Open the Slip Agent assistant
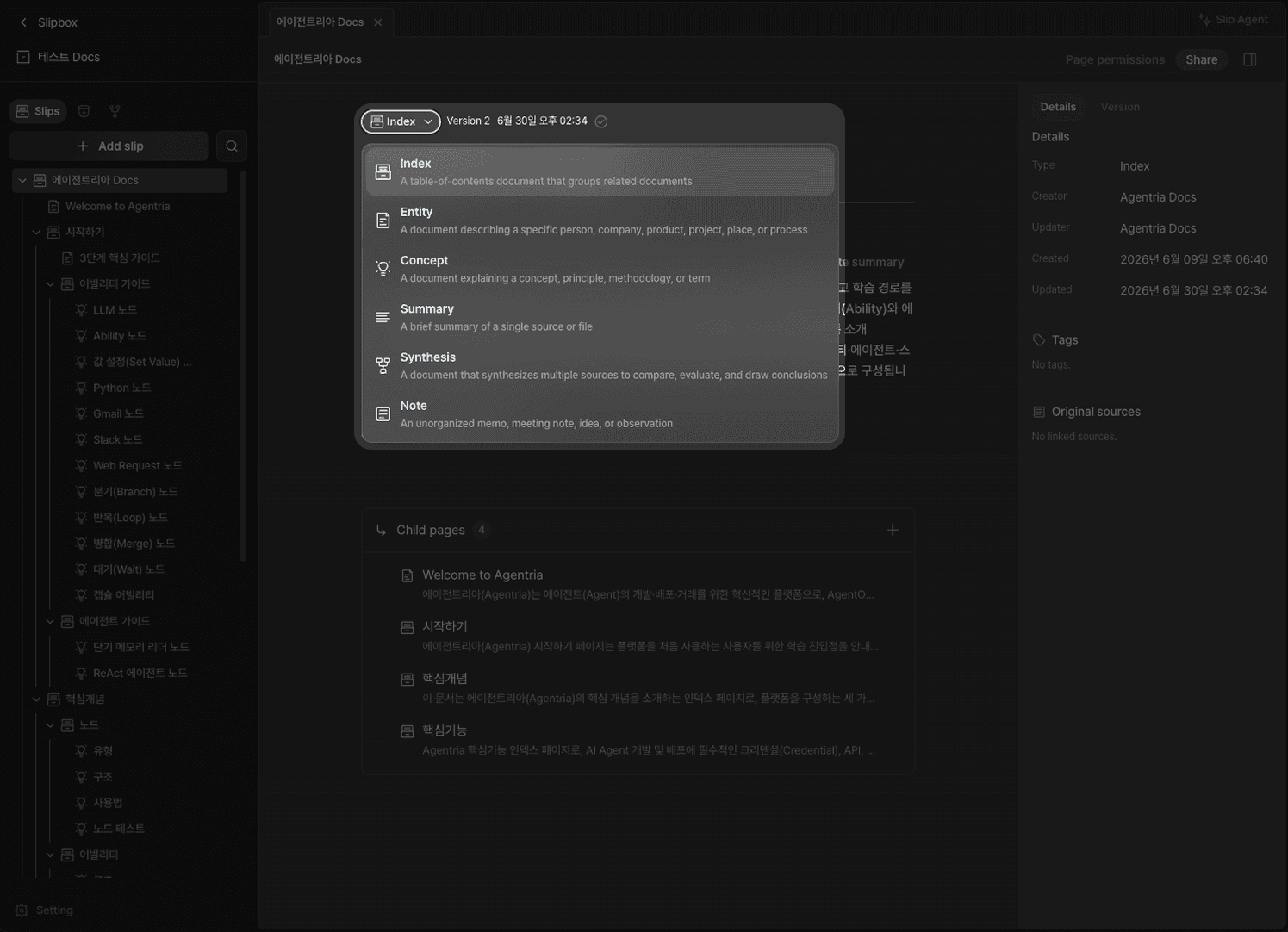Screen dimensions: 1288x932 (1233, 20)
